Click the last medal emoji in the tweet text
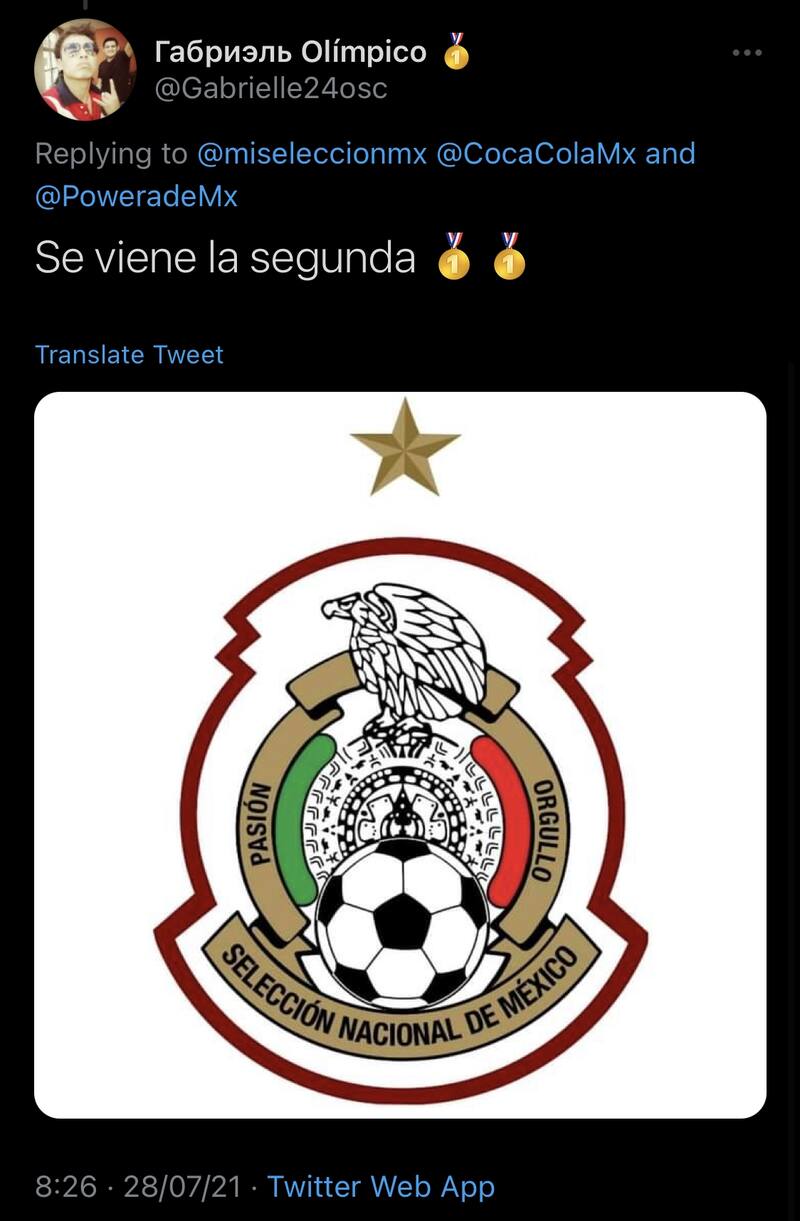 point(510,259)
